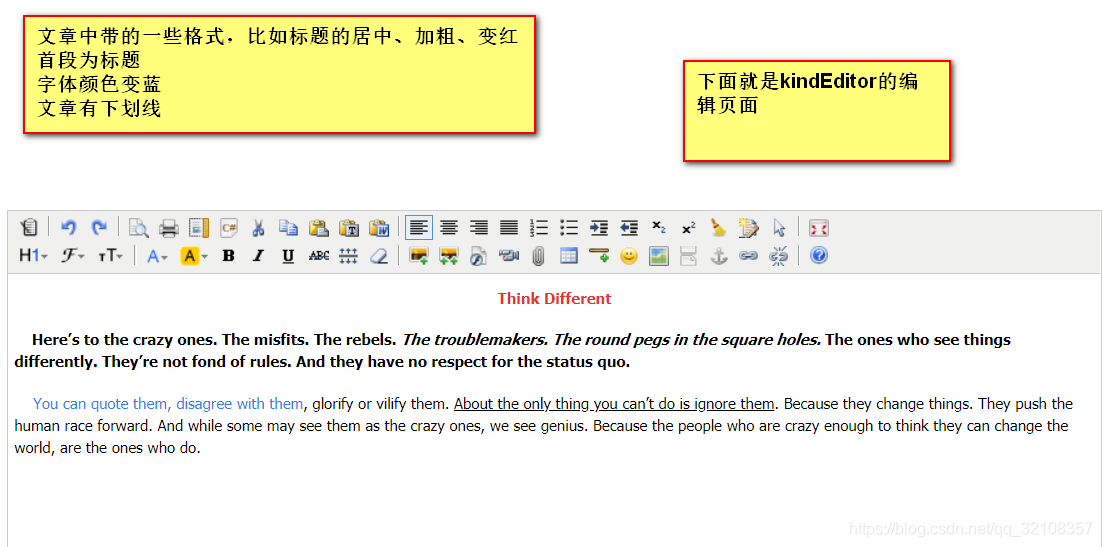Viewport: 1102px width, 547px height.
Task: Open the About help dialog
Action: [818, 256]
